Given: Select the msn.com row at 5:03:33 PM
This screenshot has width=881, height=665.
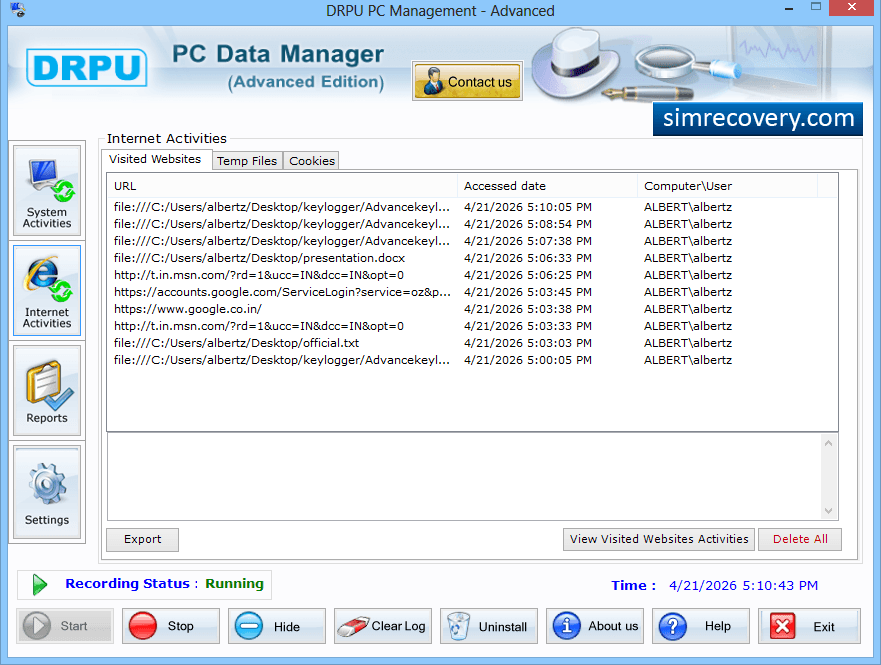Looking at the screenshot, I should point(472,326).
